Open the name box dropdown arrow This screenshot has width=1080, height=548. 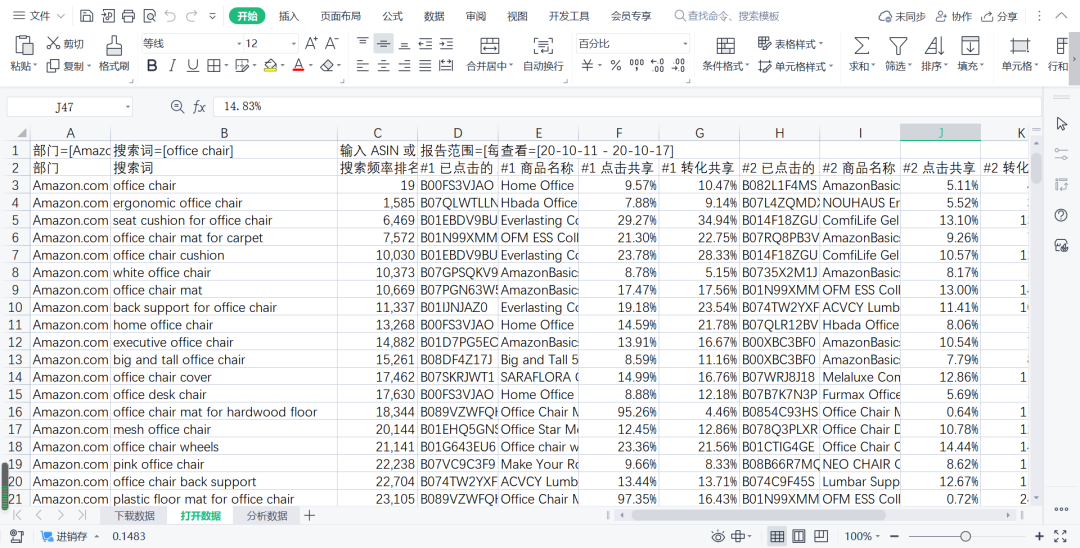click(x=127, y=107)
